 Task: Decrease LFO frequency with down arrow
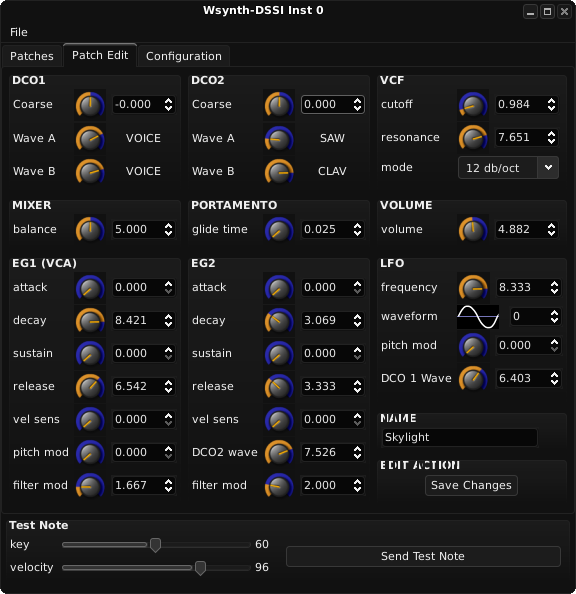(554, 291)
